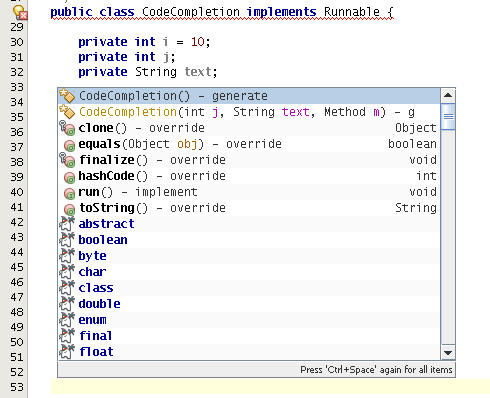Choose clone() - override suggestion
The width and height of the screenshot is (490, 398).
(249, 128)
